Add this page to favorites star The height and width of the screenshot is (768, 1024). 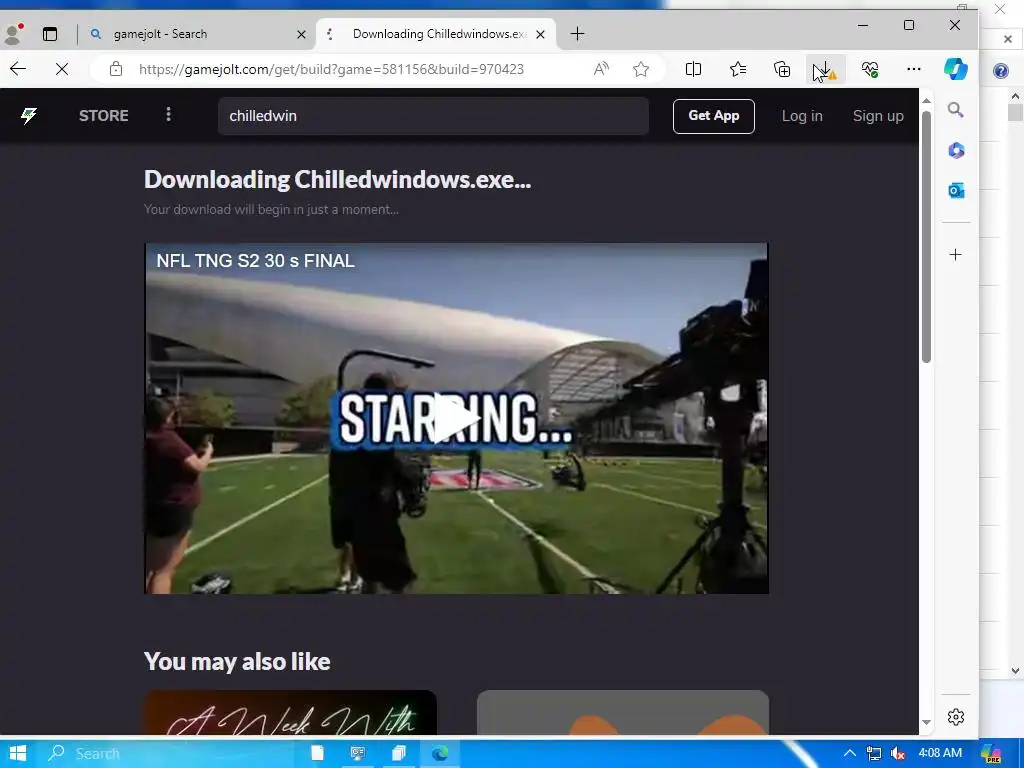click(641, 69)
